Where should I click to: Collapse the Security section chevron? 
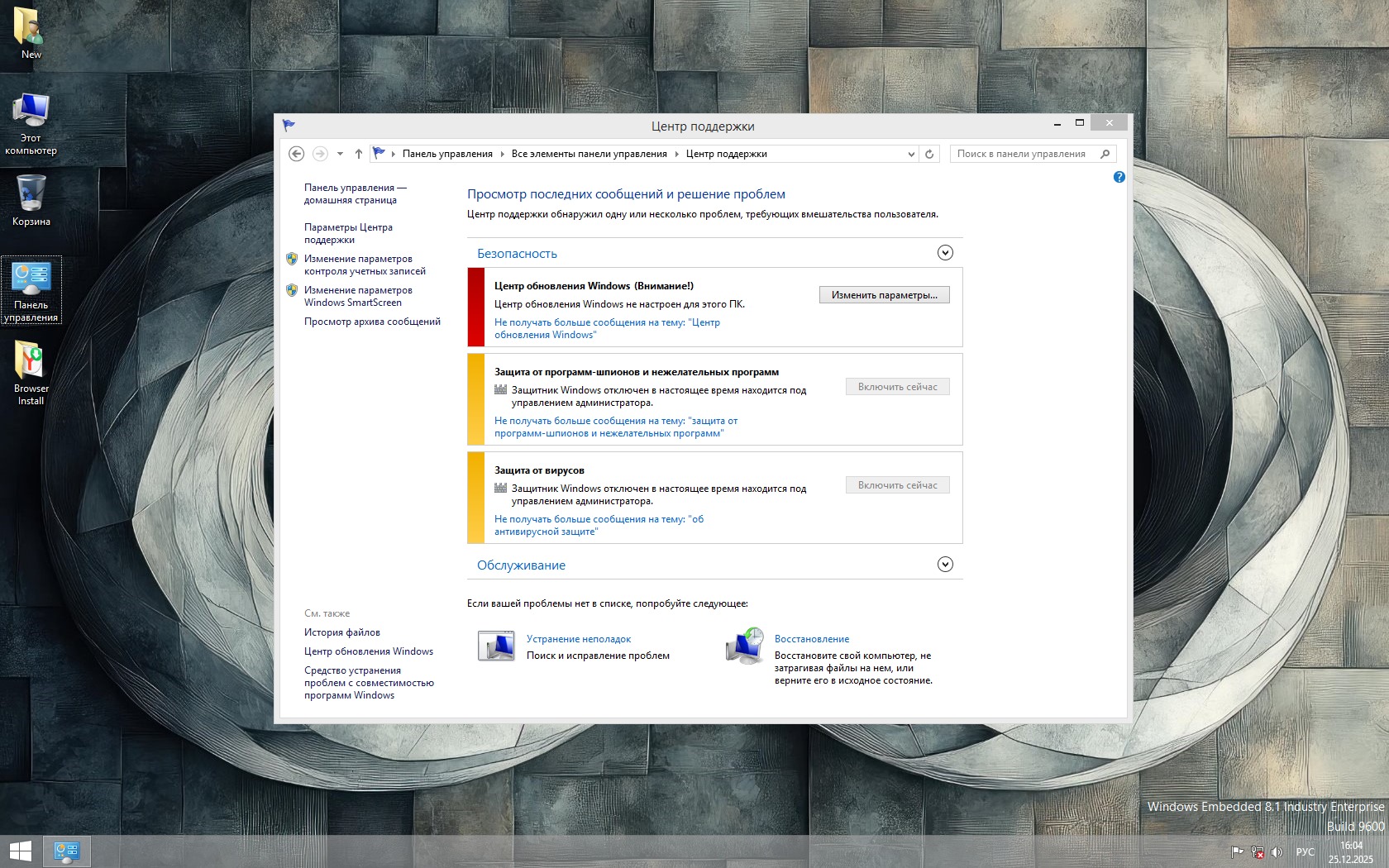pyautogui.click(x=945, y=253)
